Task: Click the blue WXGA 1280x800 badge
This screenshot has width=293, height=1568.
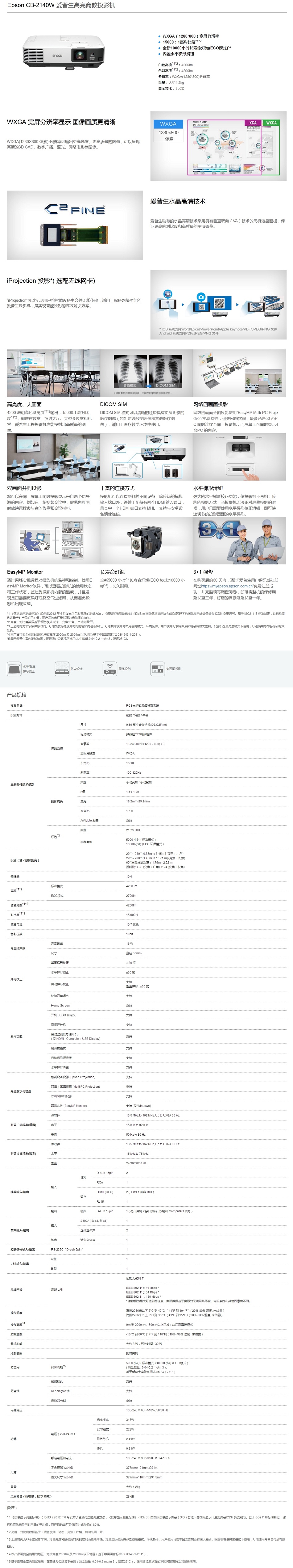Action: 168,131
